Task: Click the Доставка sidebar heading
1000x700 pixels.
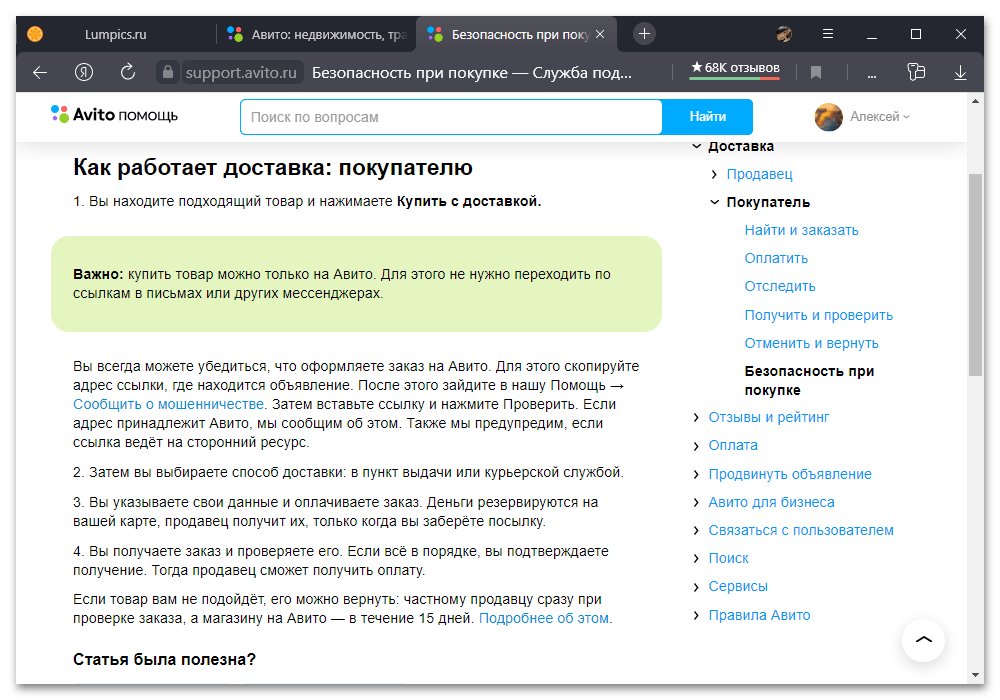Action: tap(741, 146)
